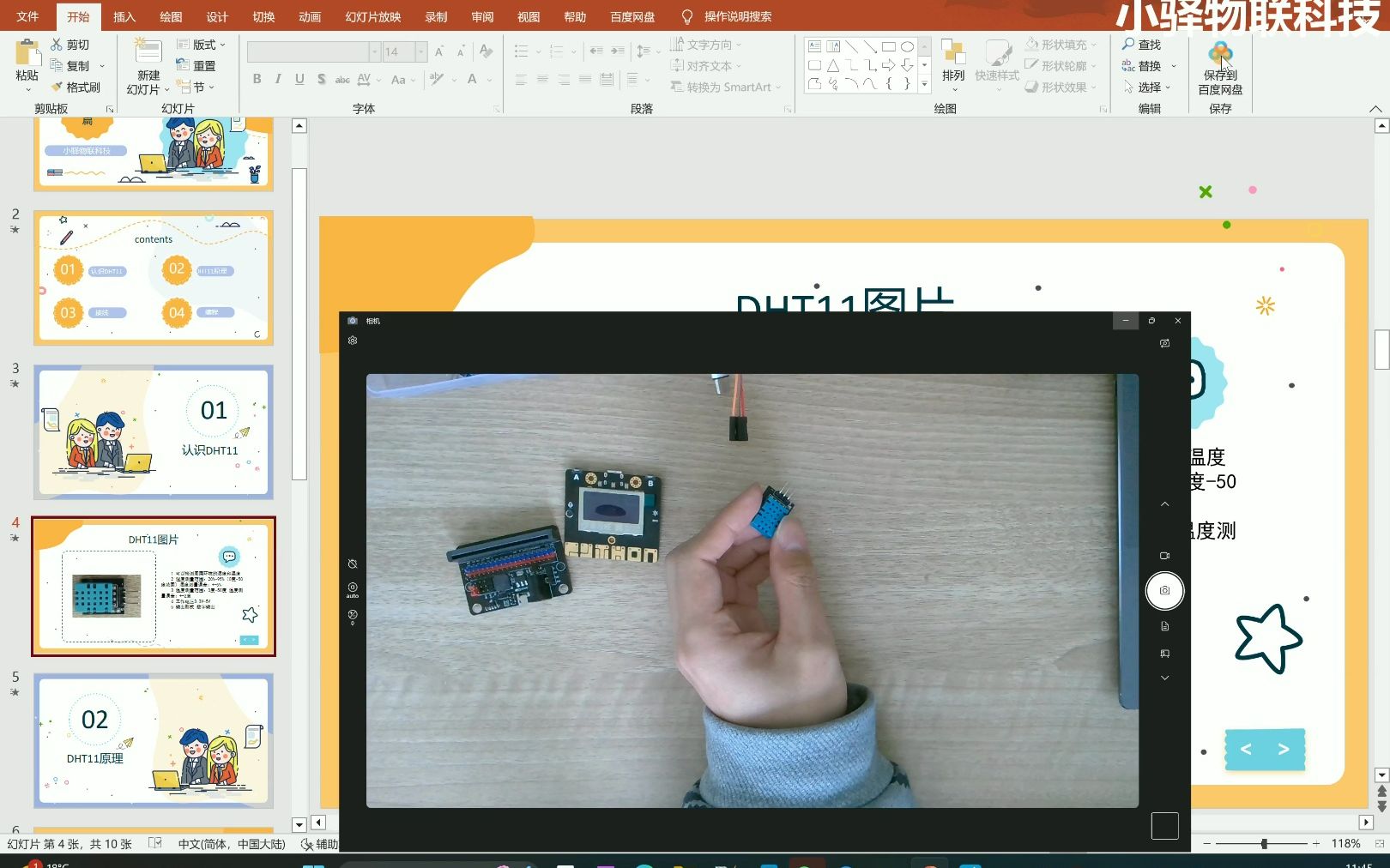Select slide 5 DHT11原理 thumbnail
This screenshot has height=868, width=1390.
click(x=154, y=741)
